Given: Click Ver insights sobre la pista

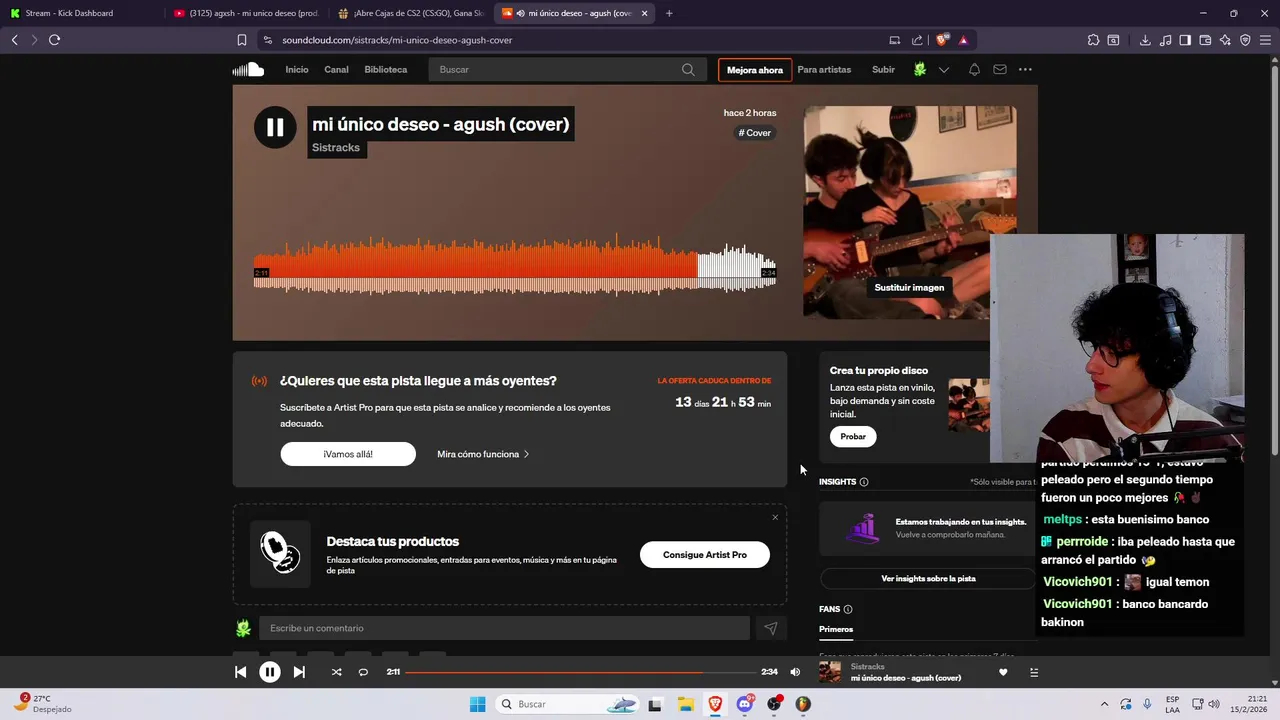Looking at the screenshot, I should coord(928,579).
